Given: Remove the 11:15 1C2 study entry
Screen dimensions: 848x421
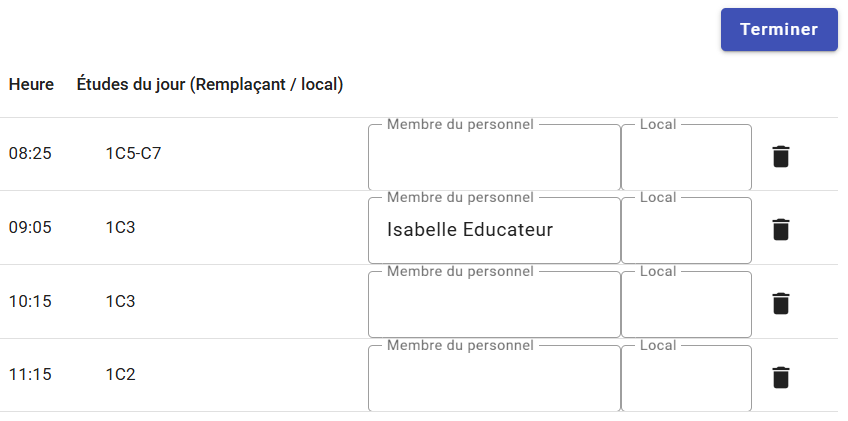Looking at the screenshot, I should pyautogui.click(x=781, y=377).
